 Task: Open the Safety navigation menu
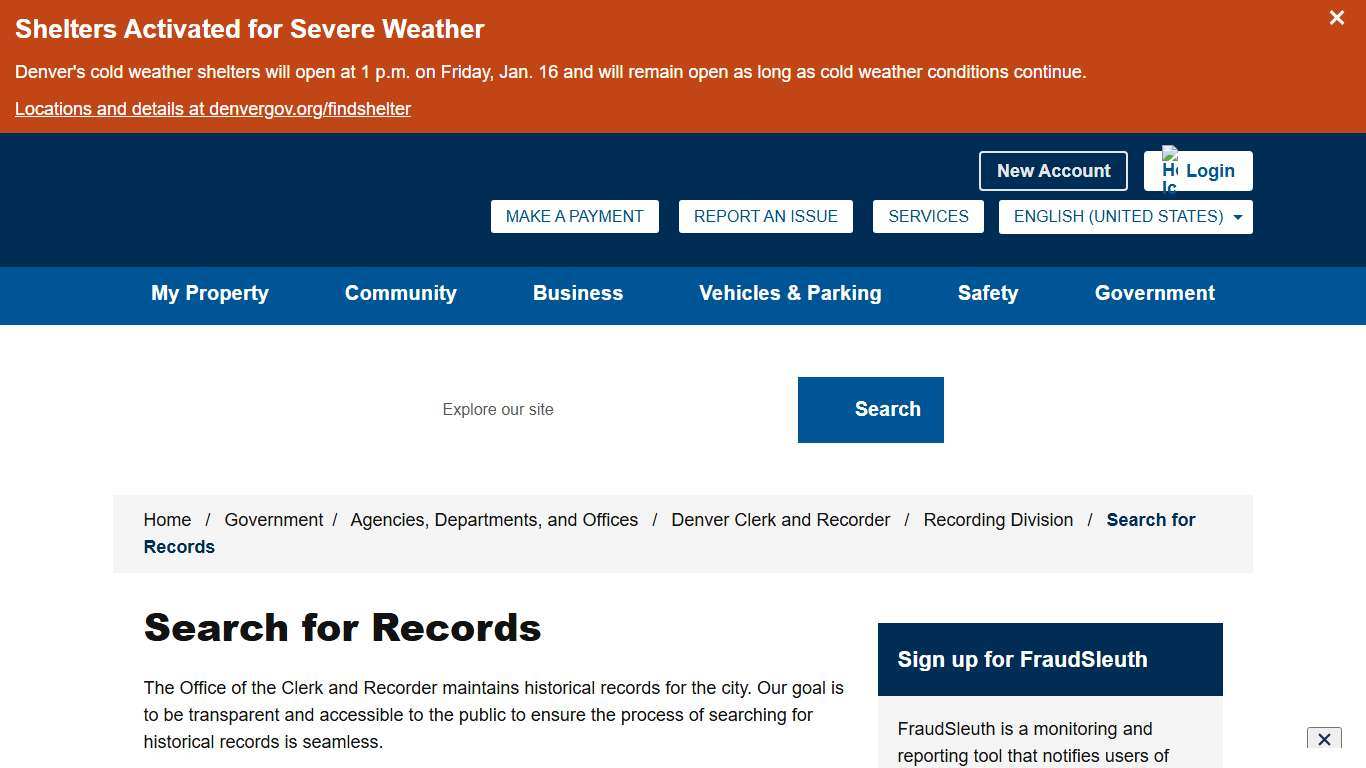click(988, 293)
